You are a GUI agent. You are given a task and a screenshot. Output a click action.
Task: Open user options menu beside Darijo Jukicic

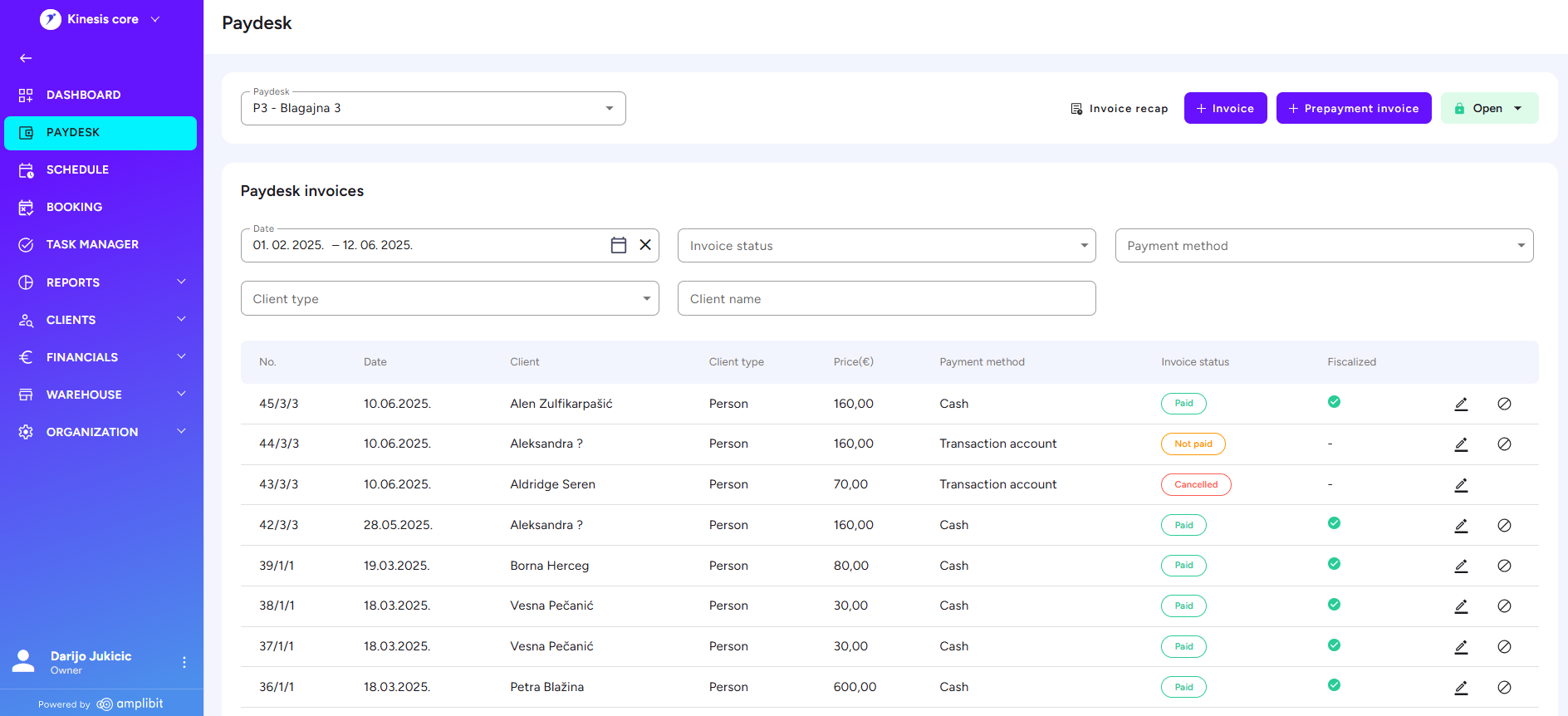pos(184,662)
